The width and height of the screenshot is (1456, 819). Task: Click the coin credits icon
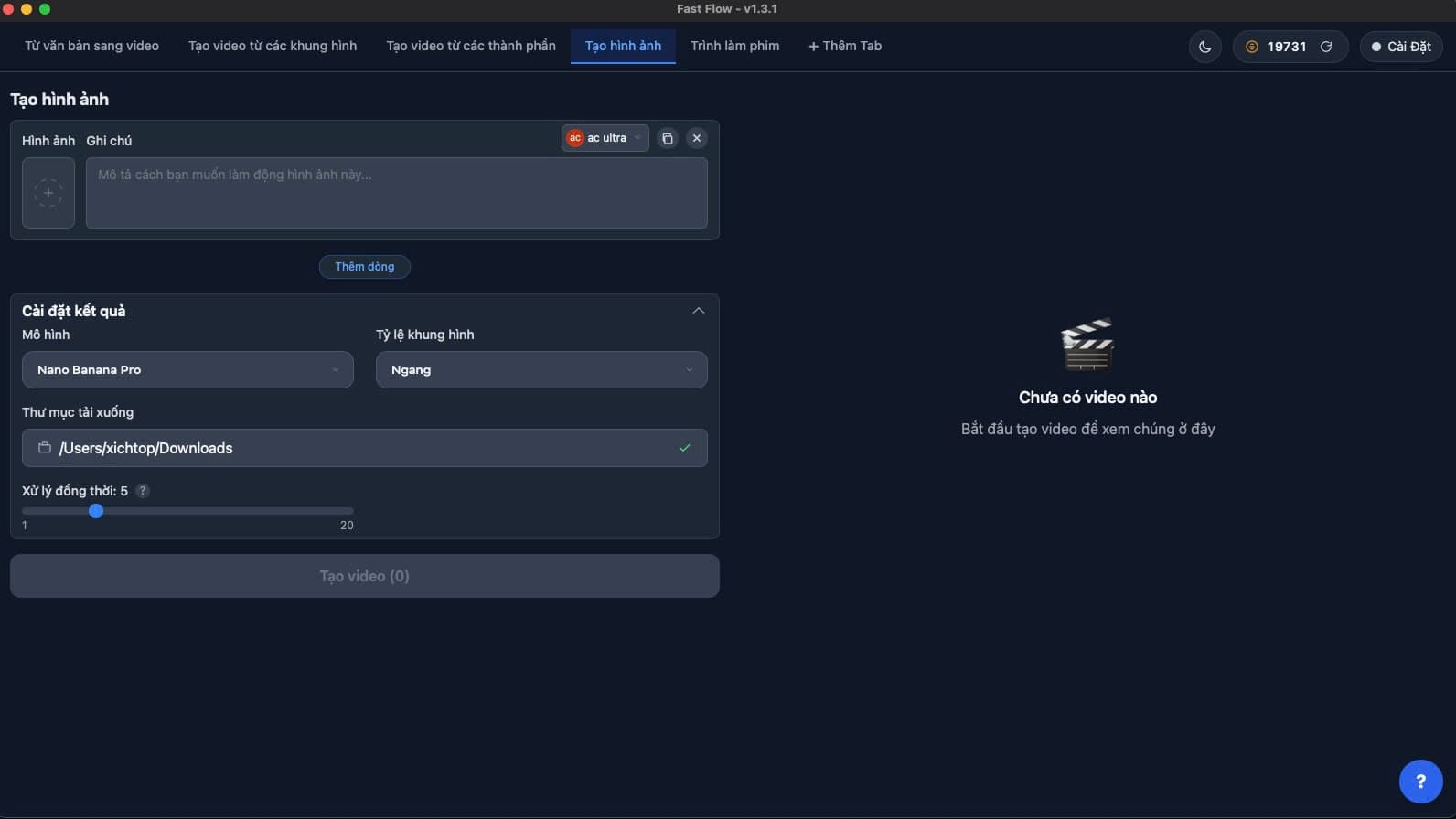pyautogui.click(x=1252, y=47)
